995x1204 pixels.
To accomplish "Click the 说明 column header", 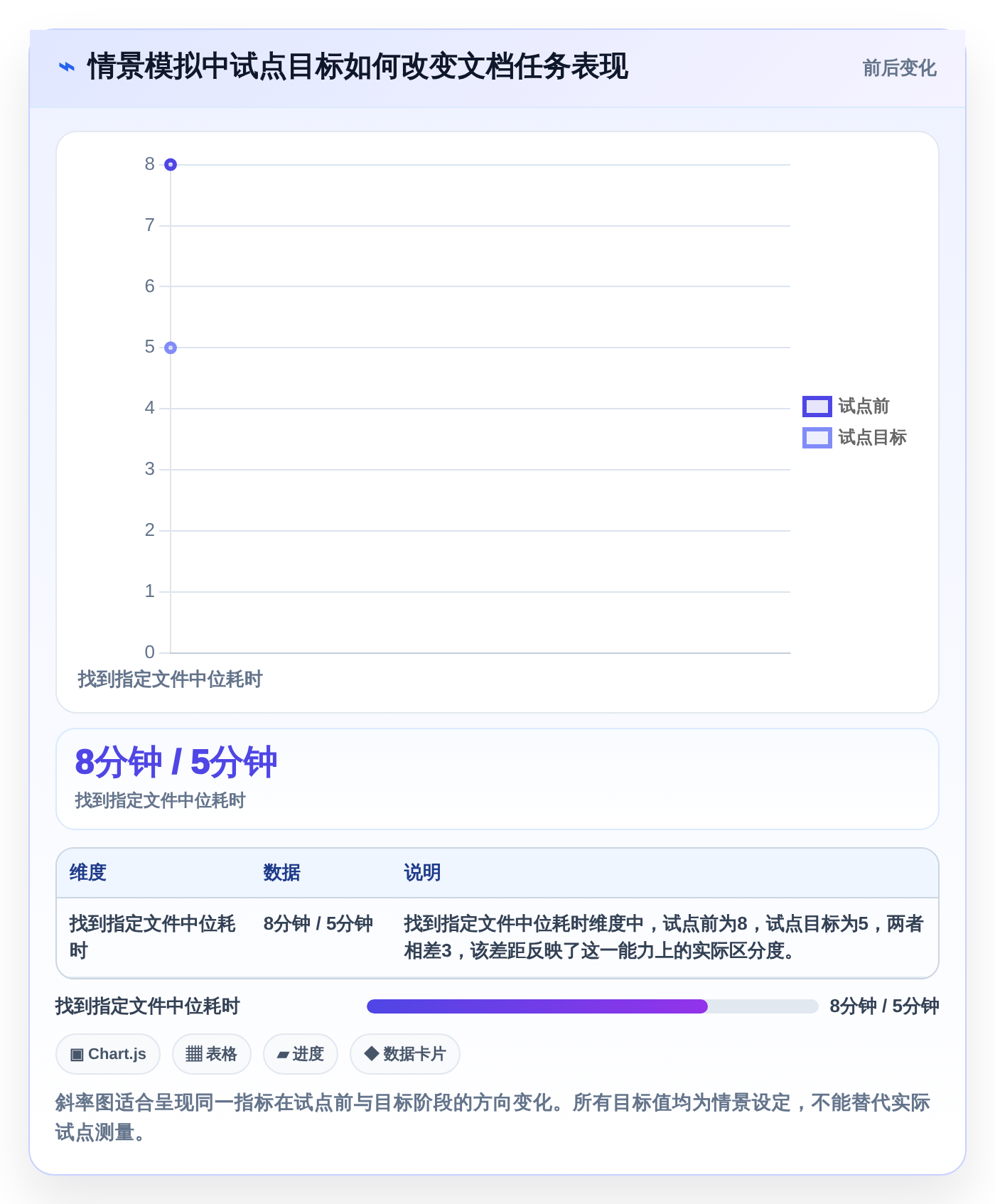I will coord(423,873).
